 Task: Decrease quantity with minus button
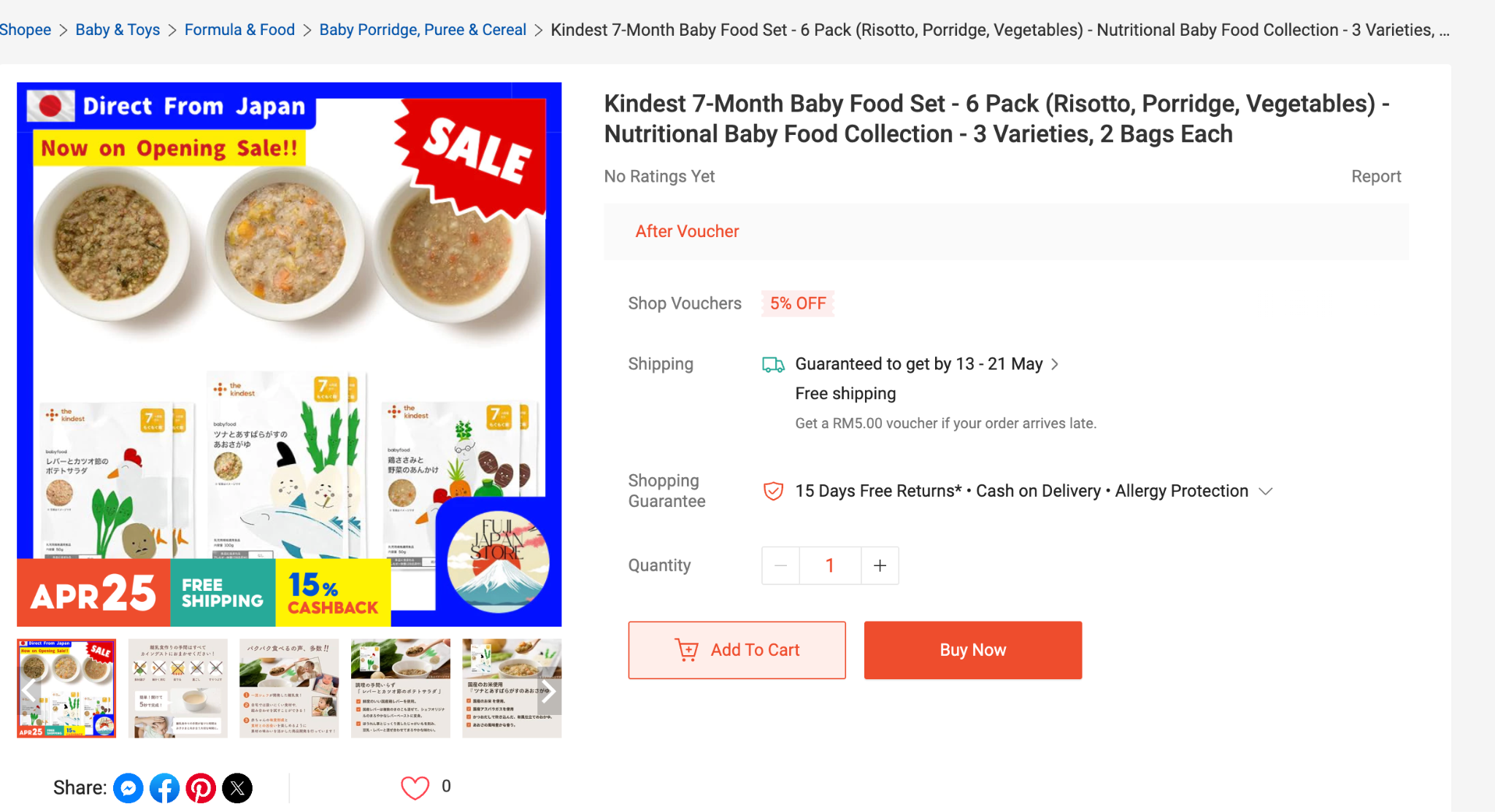pyautogui.click(x=780, y=565)
